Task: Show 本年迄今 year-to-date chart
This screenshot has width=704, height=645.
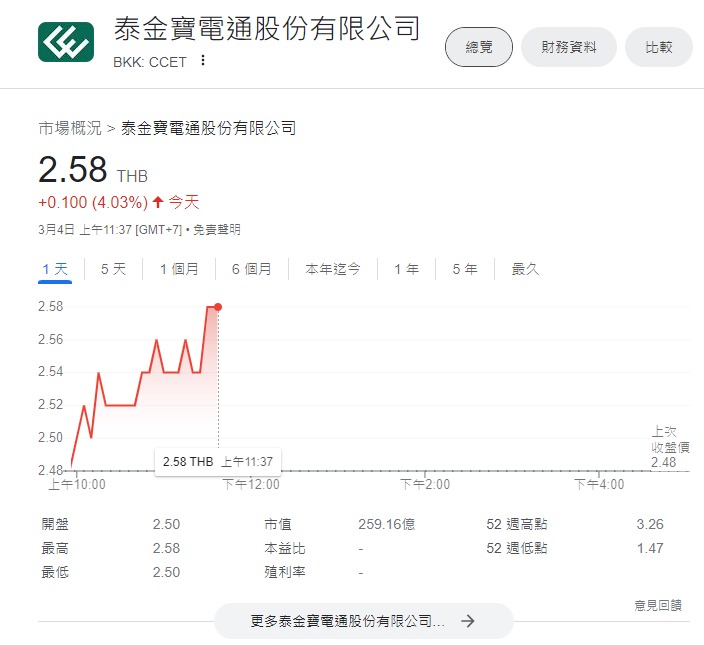Action: pos(333,269)
